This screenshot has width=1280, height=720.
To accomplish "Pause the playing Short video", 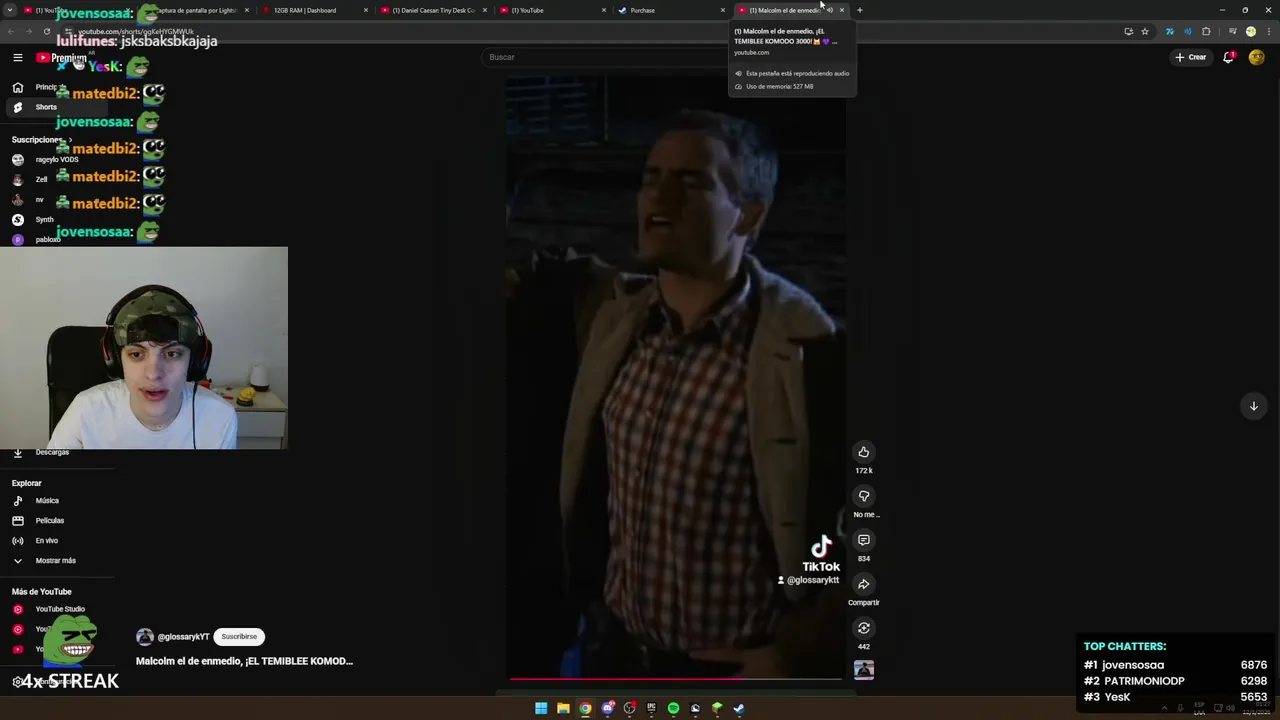I will click(676, 380).
